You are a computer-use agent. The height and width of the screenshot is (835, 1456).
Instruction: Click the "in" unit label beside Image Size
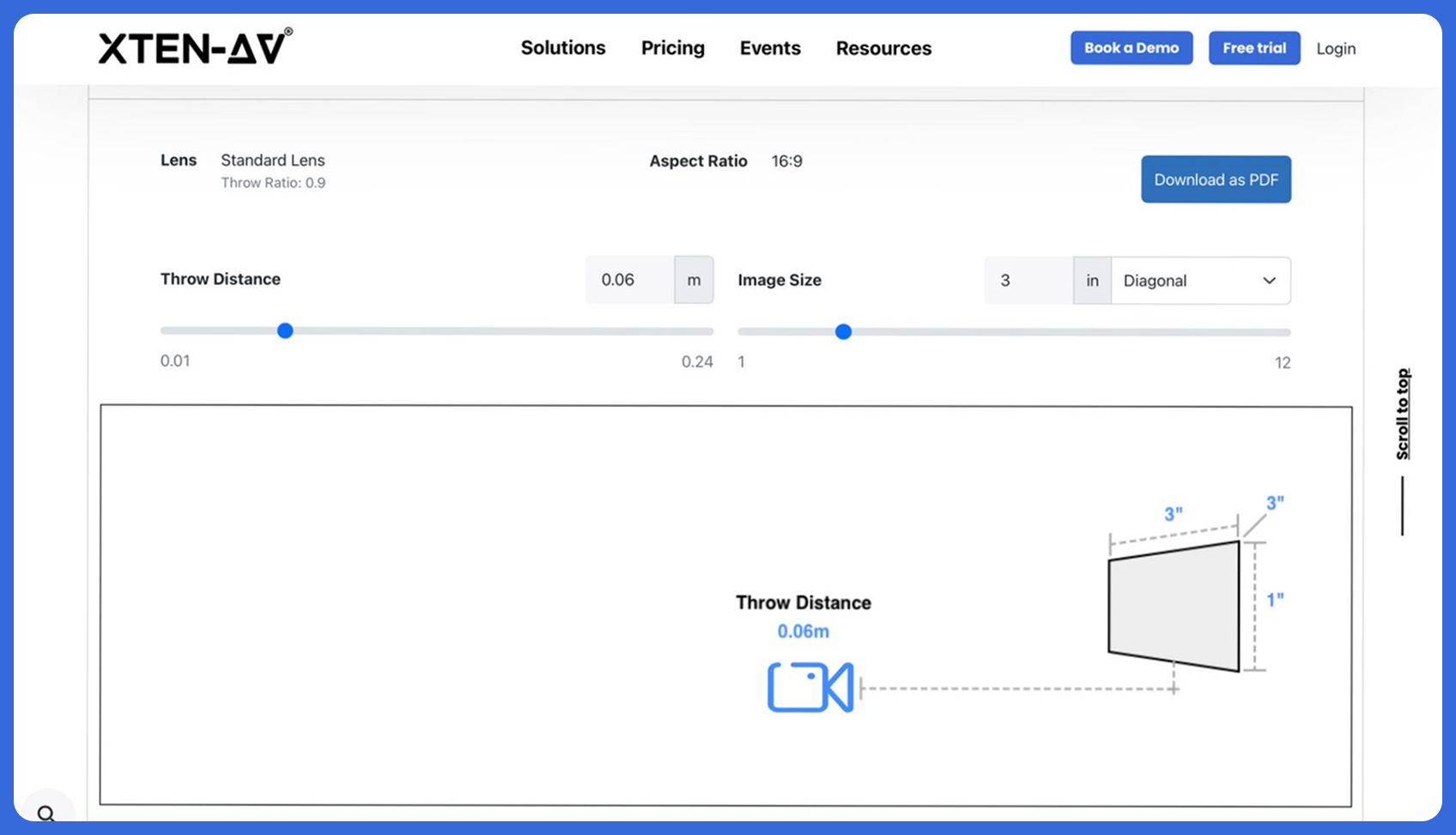1092,281
